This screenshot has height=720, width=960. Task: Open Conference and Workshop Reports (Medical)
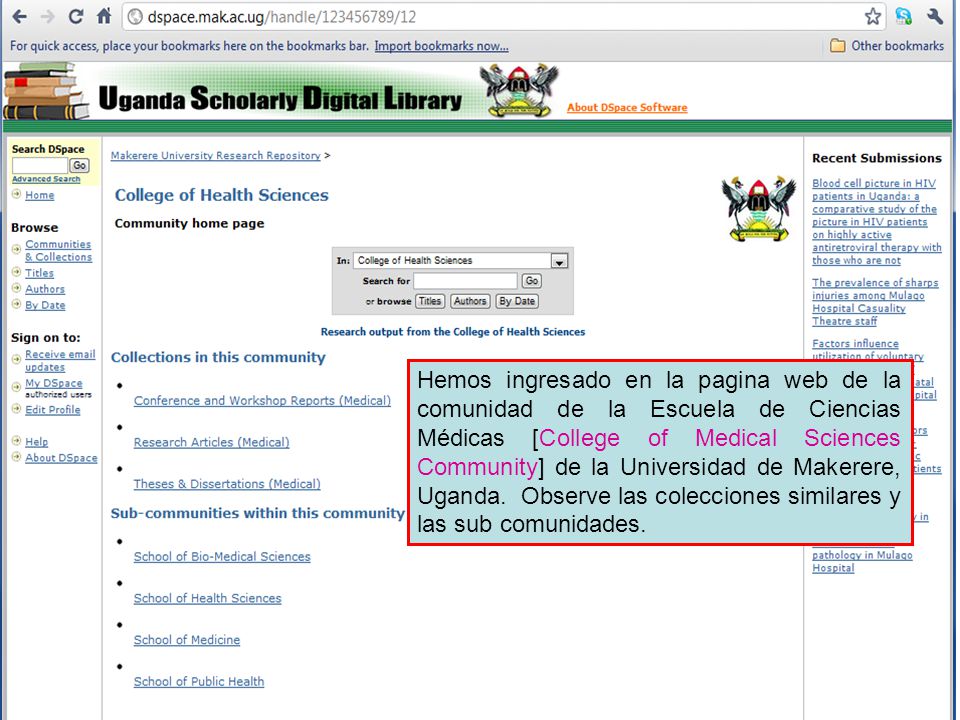[262, 400]
